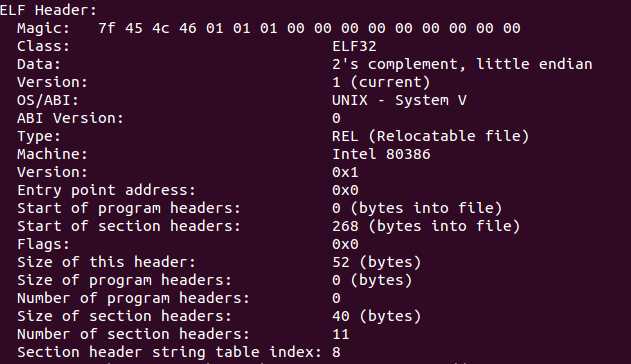Click the 40 (bytes) section header size
Screen dimensions: 631x364
tap(377, 316)
